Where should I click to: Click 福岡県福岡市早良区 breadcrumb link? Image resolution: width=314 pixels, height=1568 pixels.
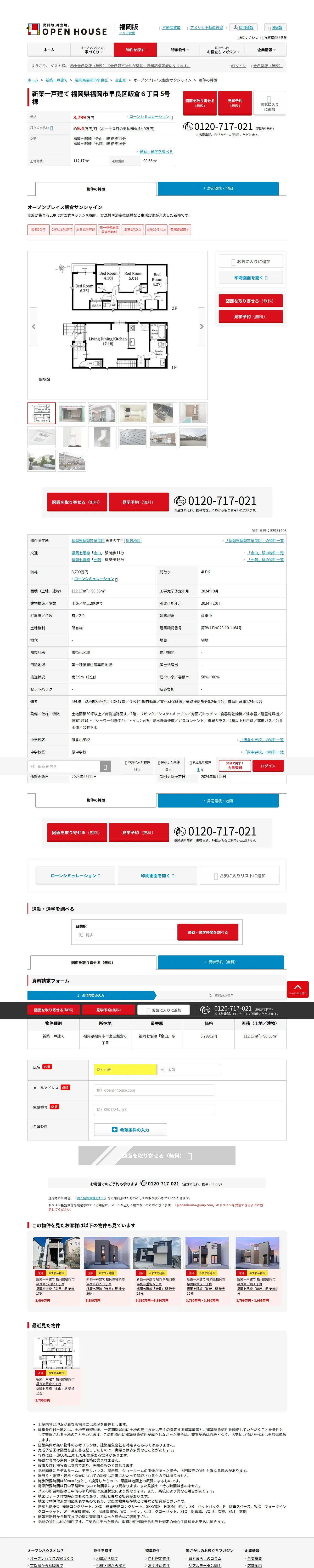click(x=92, y=80)
